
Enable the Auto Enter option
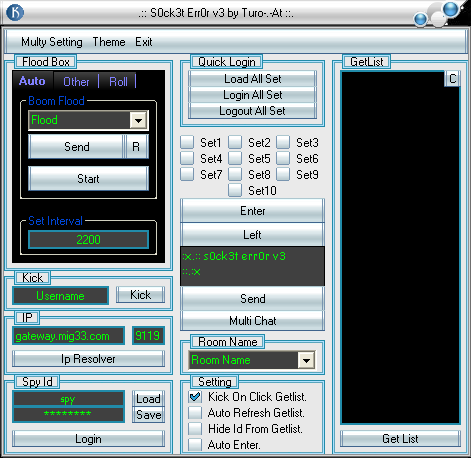(195, 445)
